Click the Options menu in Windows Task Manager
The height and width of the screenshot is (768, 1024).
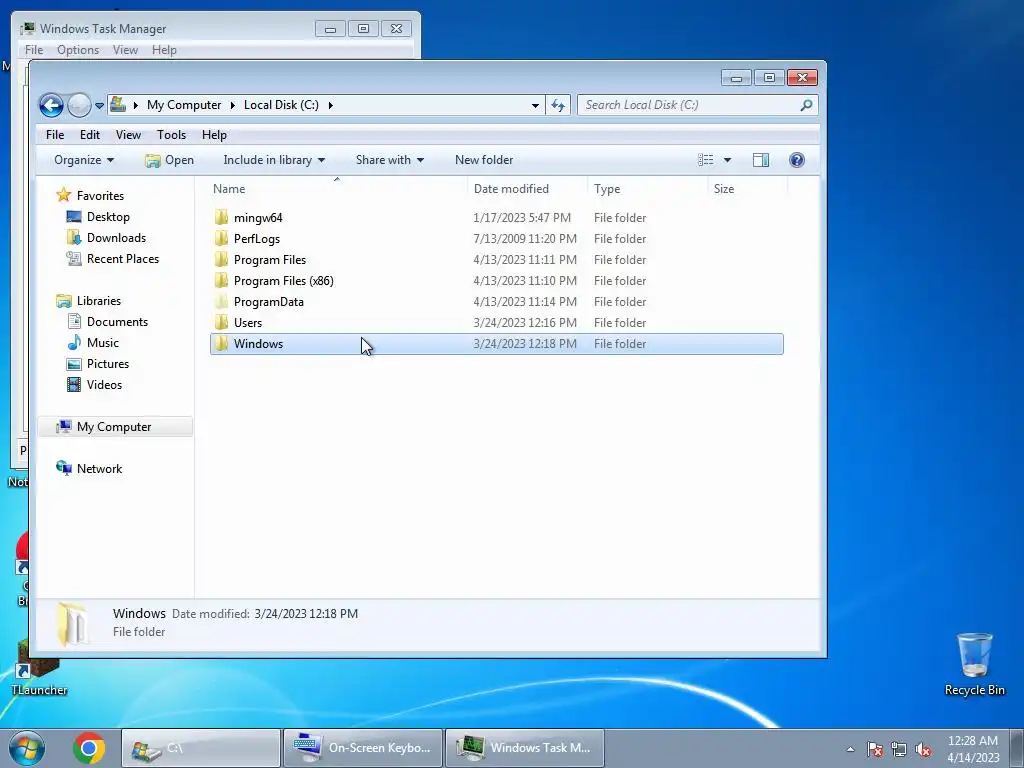[x=78, y=50]
